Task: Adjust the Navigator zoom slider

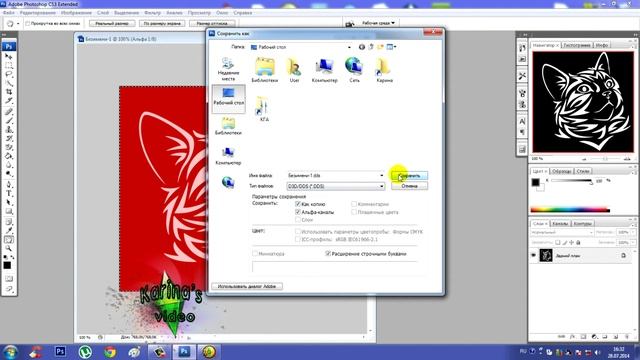Action: point(605,159)
